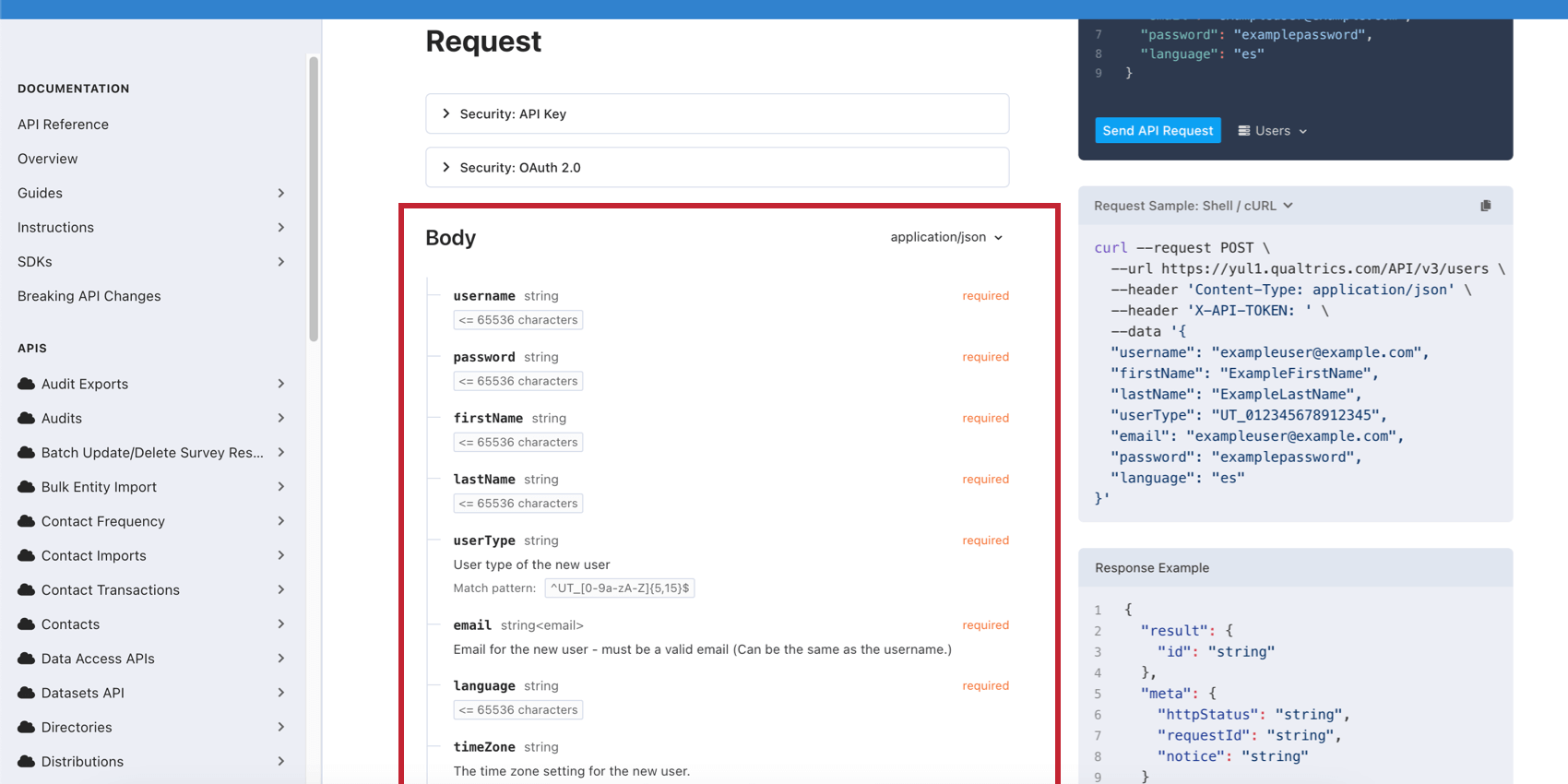The image size is (1568, 784).
Task: Click the "User type of the new user" description
Action: tap(531, 564)
